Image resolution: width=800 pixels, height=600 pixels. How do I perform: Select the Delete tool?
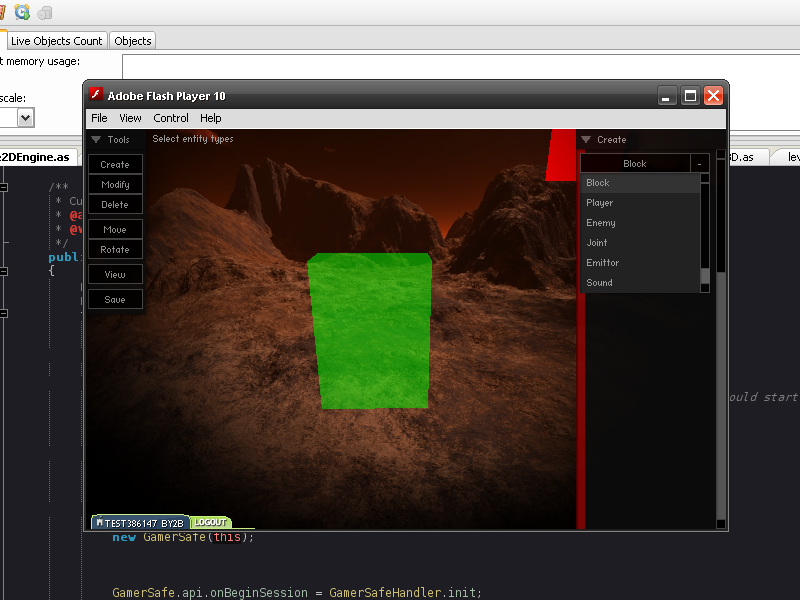pyautogui.click(x=115, y=204)
